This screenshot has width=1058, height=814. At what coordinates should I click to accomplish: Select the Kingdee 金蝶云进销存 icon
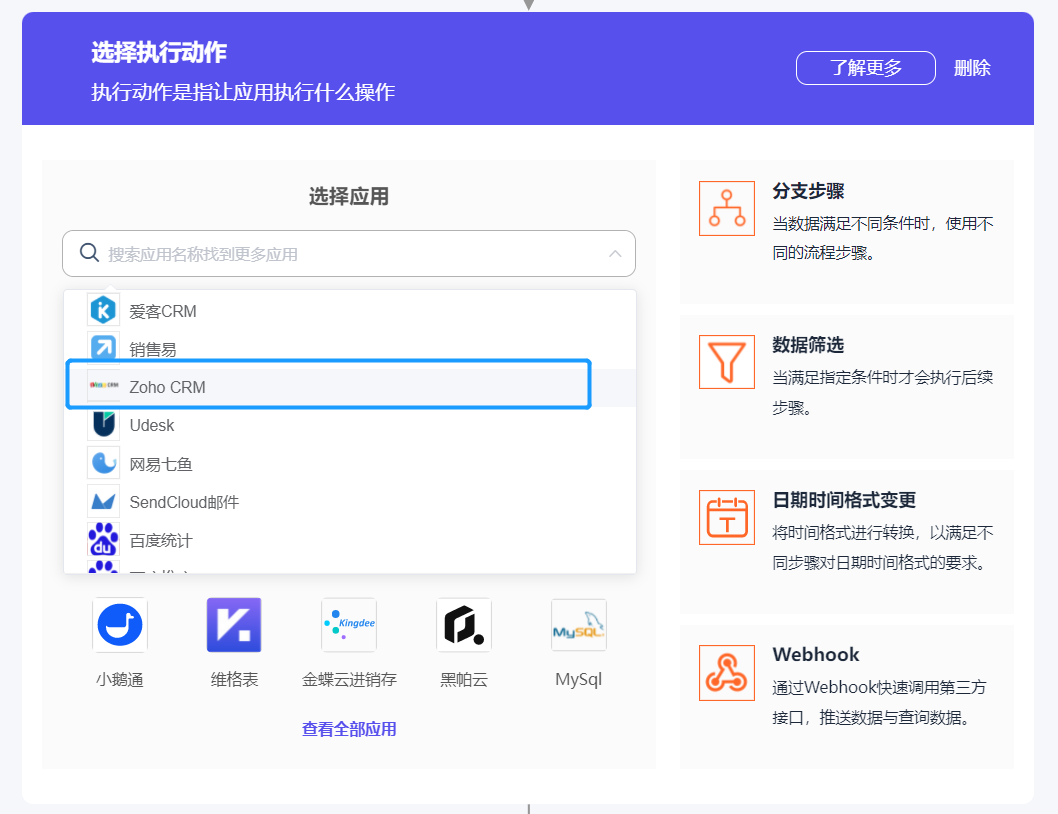(x=349, y=625)
